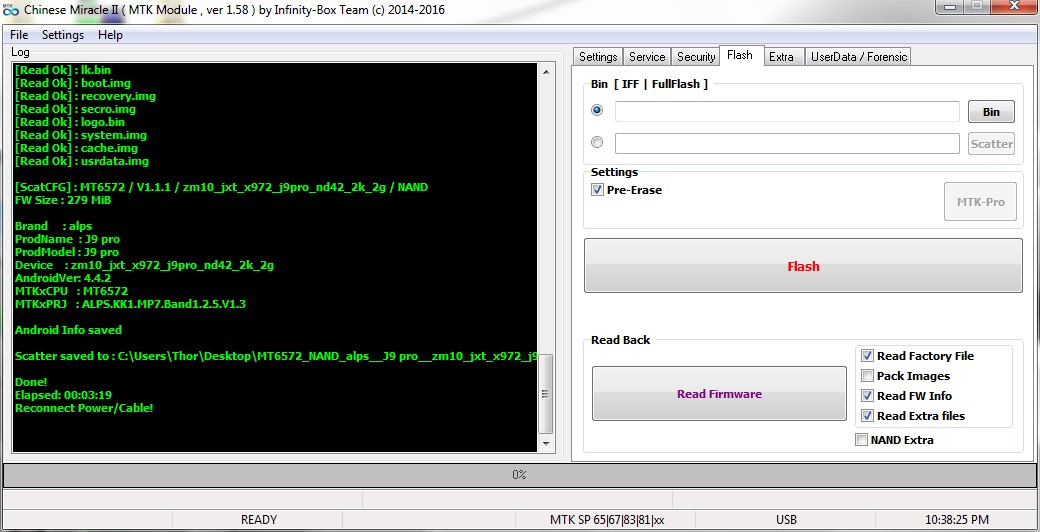Click the '[Read Ok] : boot.img' log line
Image resolution: width=1040 pixels, height=532 pixels.
[73, 83]
